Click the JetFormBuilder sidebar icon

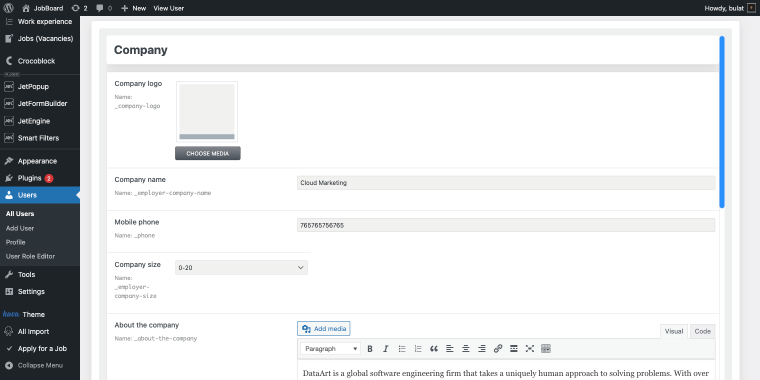[9, 104]
